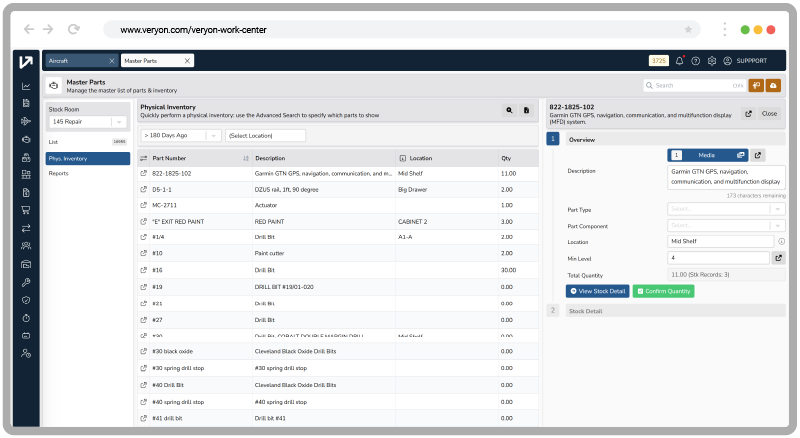Open the engine parts sidebar icon
Image resolution: width=800 pixels, height=438 pixels.
[26, 139]
